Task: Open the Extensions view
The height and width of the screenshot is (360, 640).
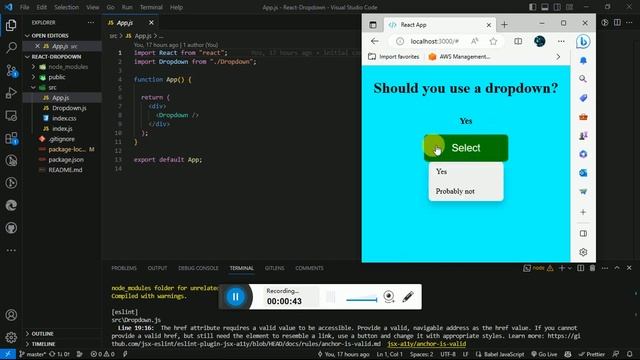Action: pos(11,138)
